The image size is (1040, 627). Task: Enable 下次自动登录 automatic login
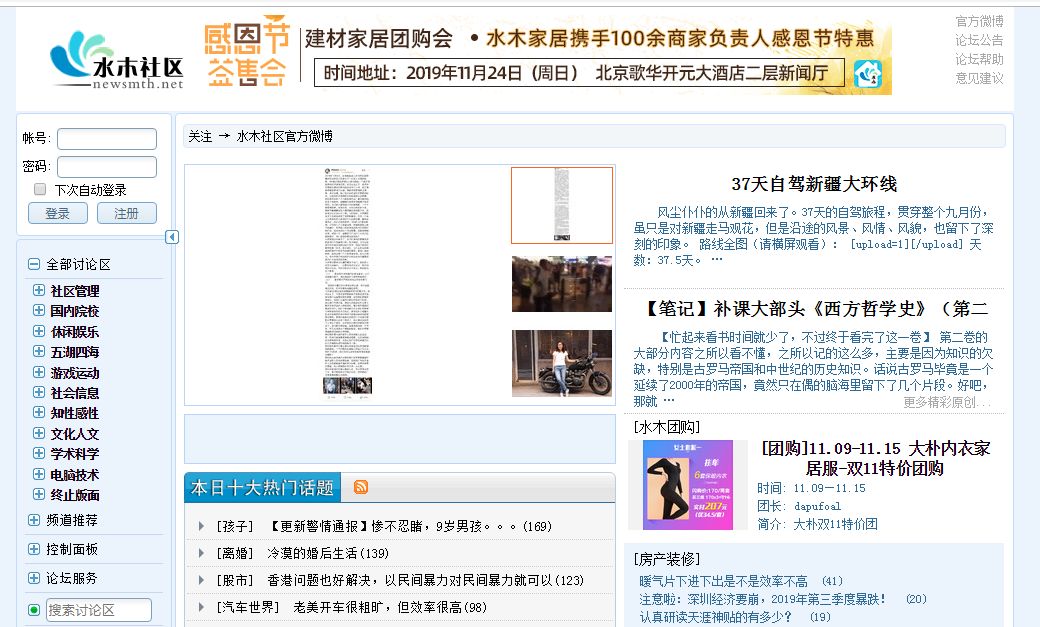40,188
